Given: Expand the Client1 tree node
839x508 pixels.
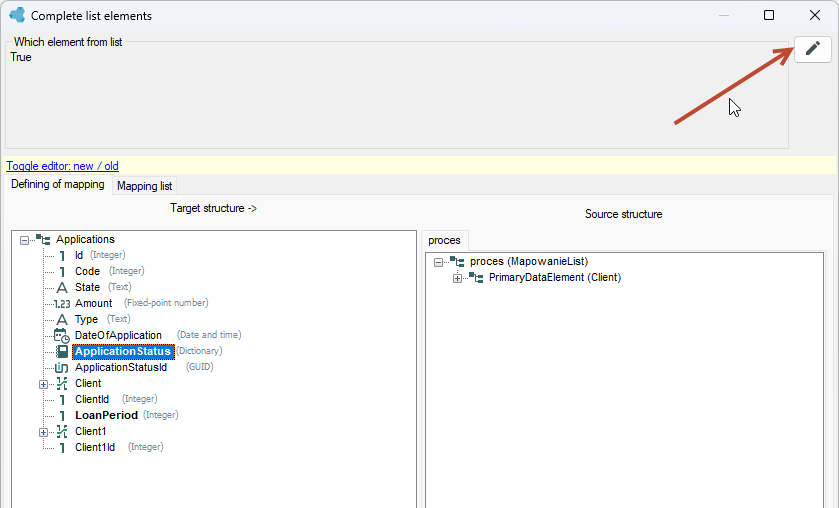Looking at the screenshot, I should [43, 433].
